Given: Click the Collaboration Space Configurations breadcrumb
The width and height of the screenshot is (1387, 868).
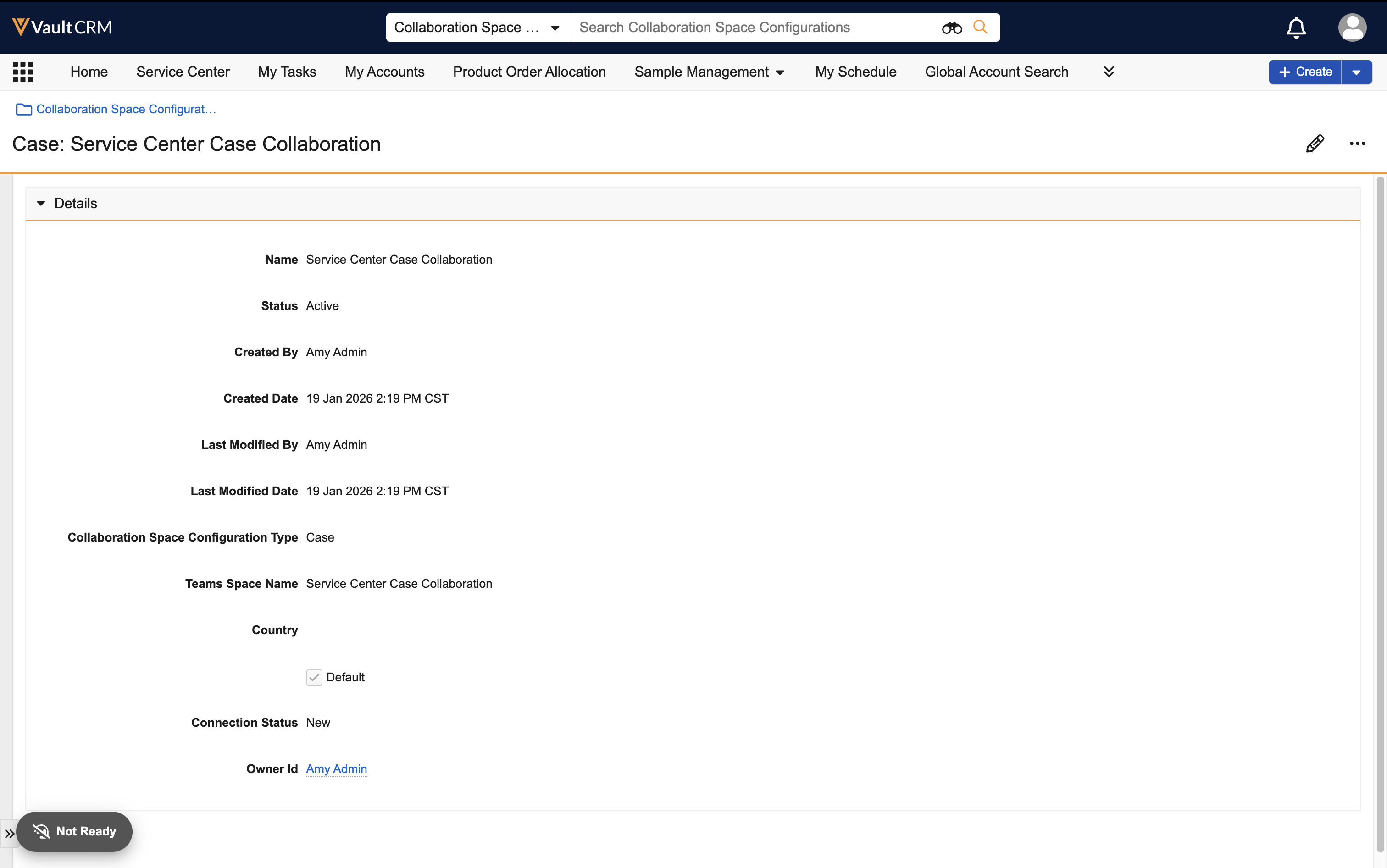Looking at the screenshot, I should pos(126,109).
